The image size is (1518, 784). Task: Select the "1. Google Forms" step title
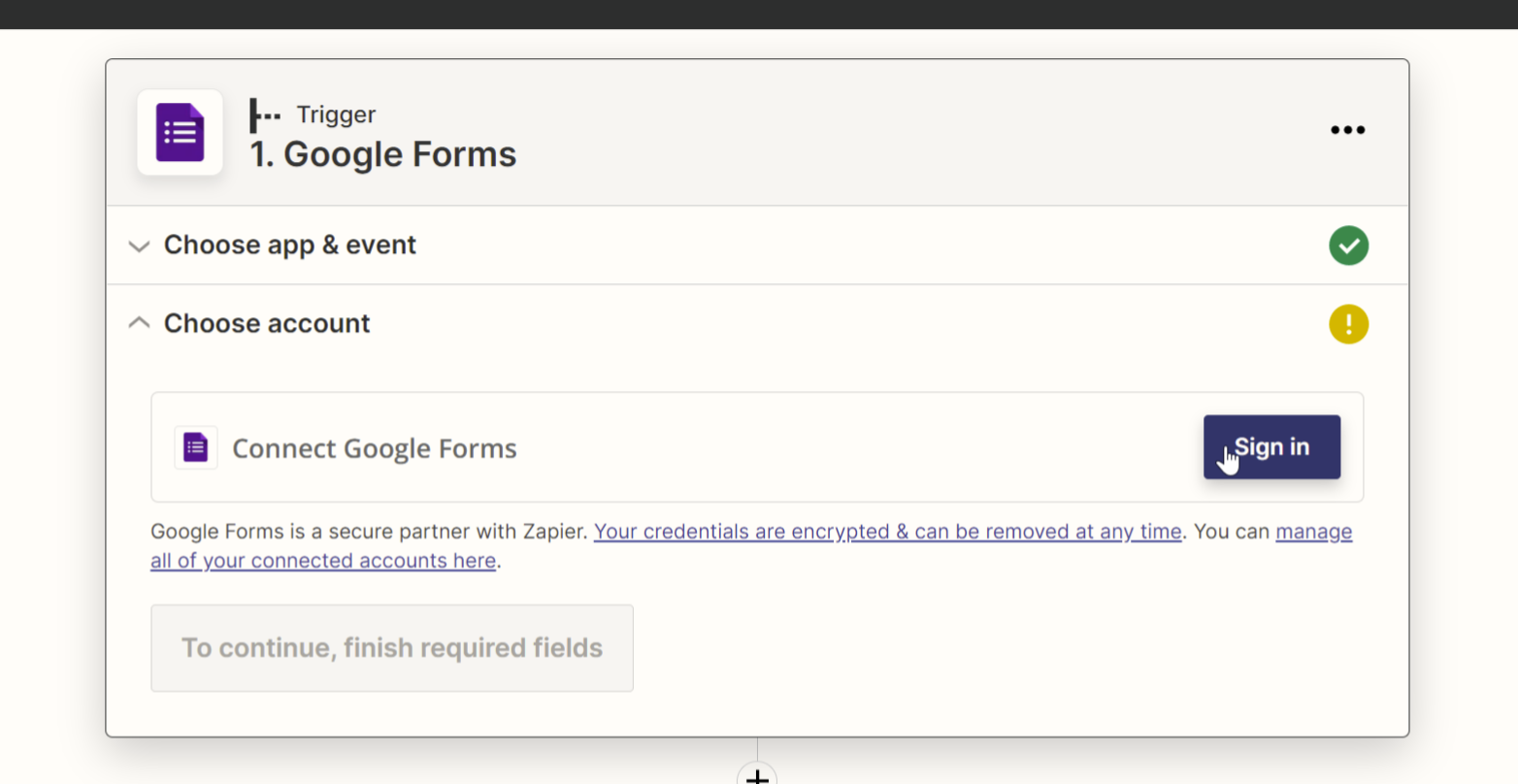point(382,154)
